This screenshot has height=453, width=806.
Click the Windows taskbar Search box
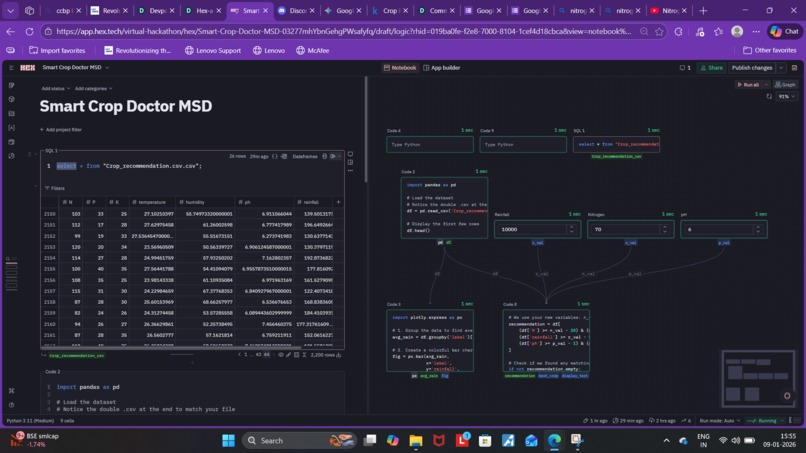point(298,440)
